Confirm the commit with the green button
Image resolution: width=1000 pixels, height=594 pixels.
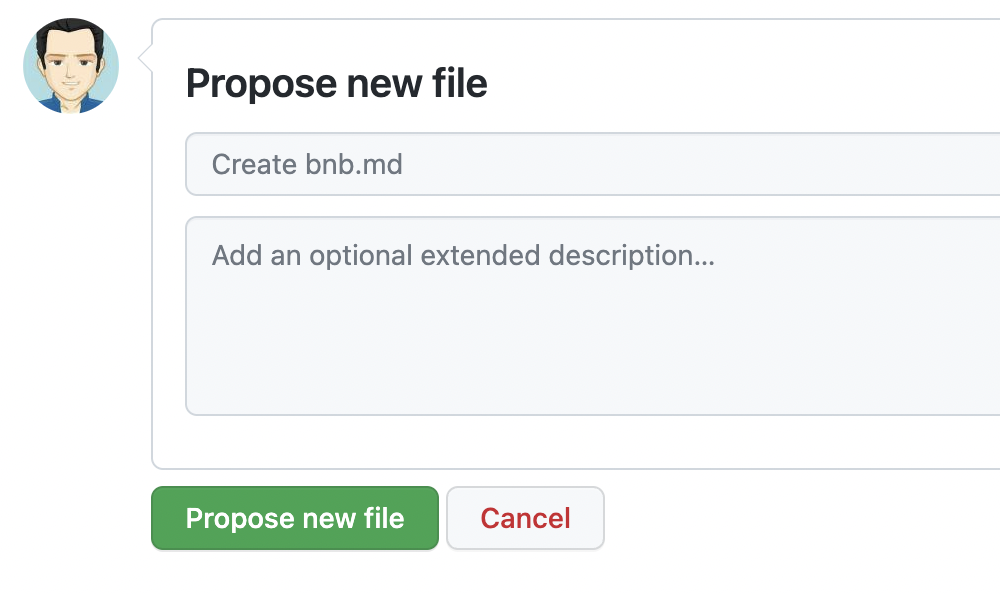coord(295,518)
